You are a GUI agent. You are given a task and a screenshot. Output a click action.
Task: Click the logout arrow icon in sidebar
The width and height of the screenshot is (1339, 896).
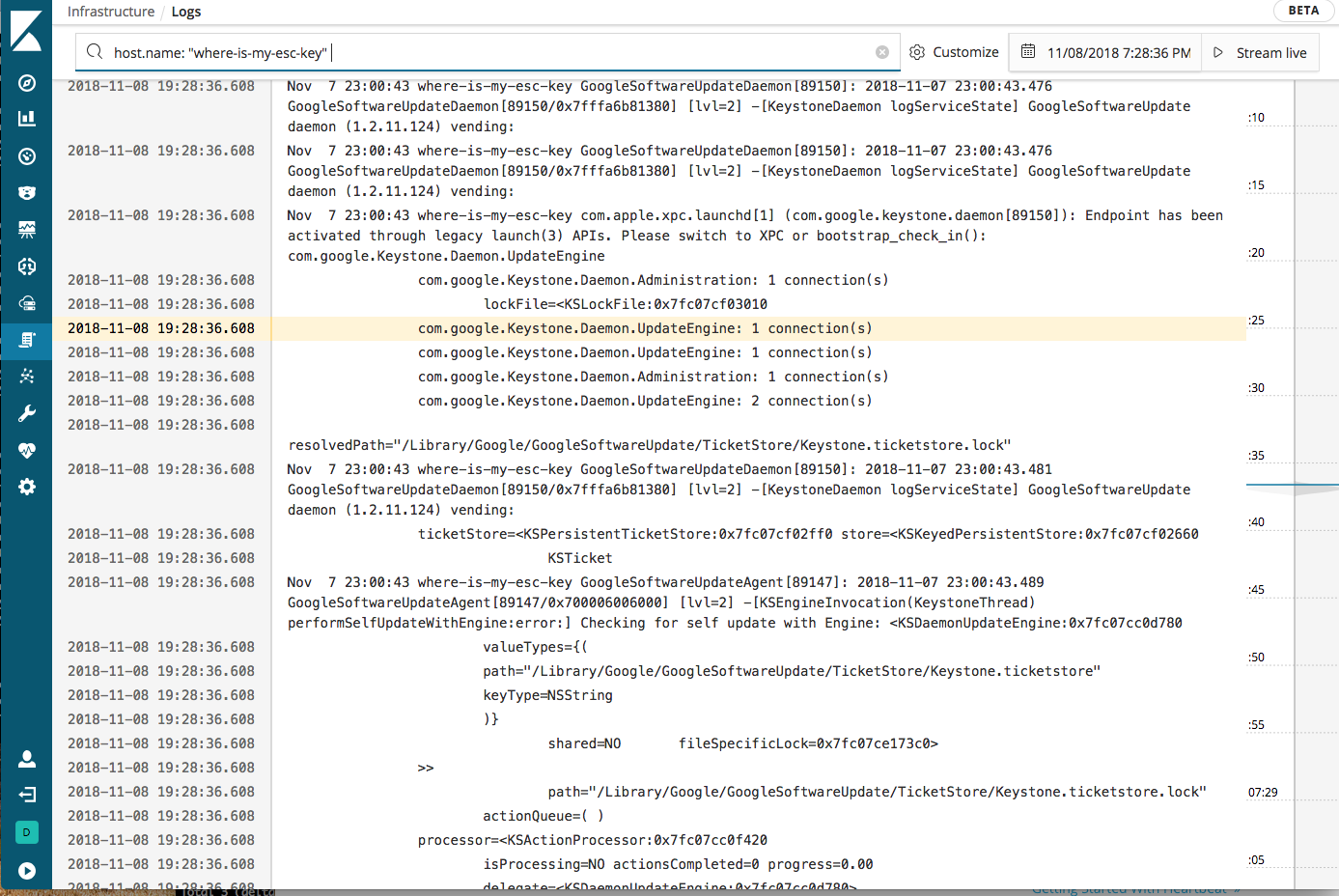[27, 795]
